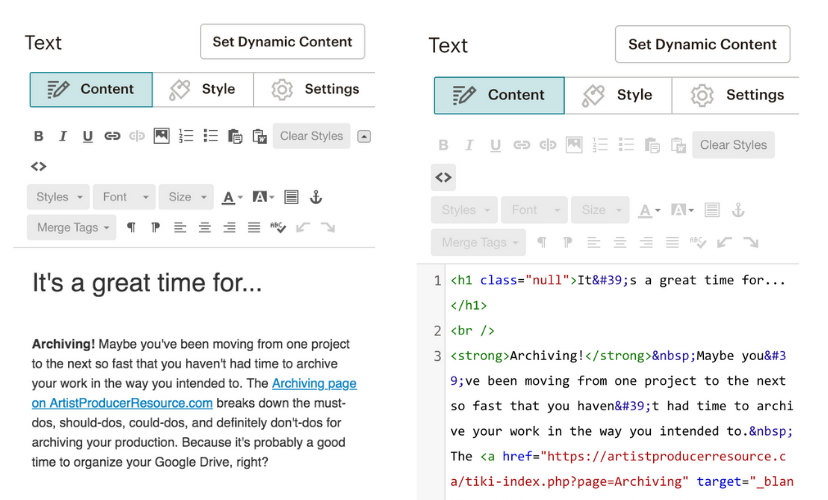The image size is (828, 500).
Task: Switch to the Style tab above the code view
Action: [x=618, y=95]
